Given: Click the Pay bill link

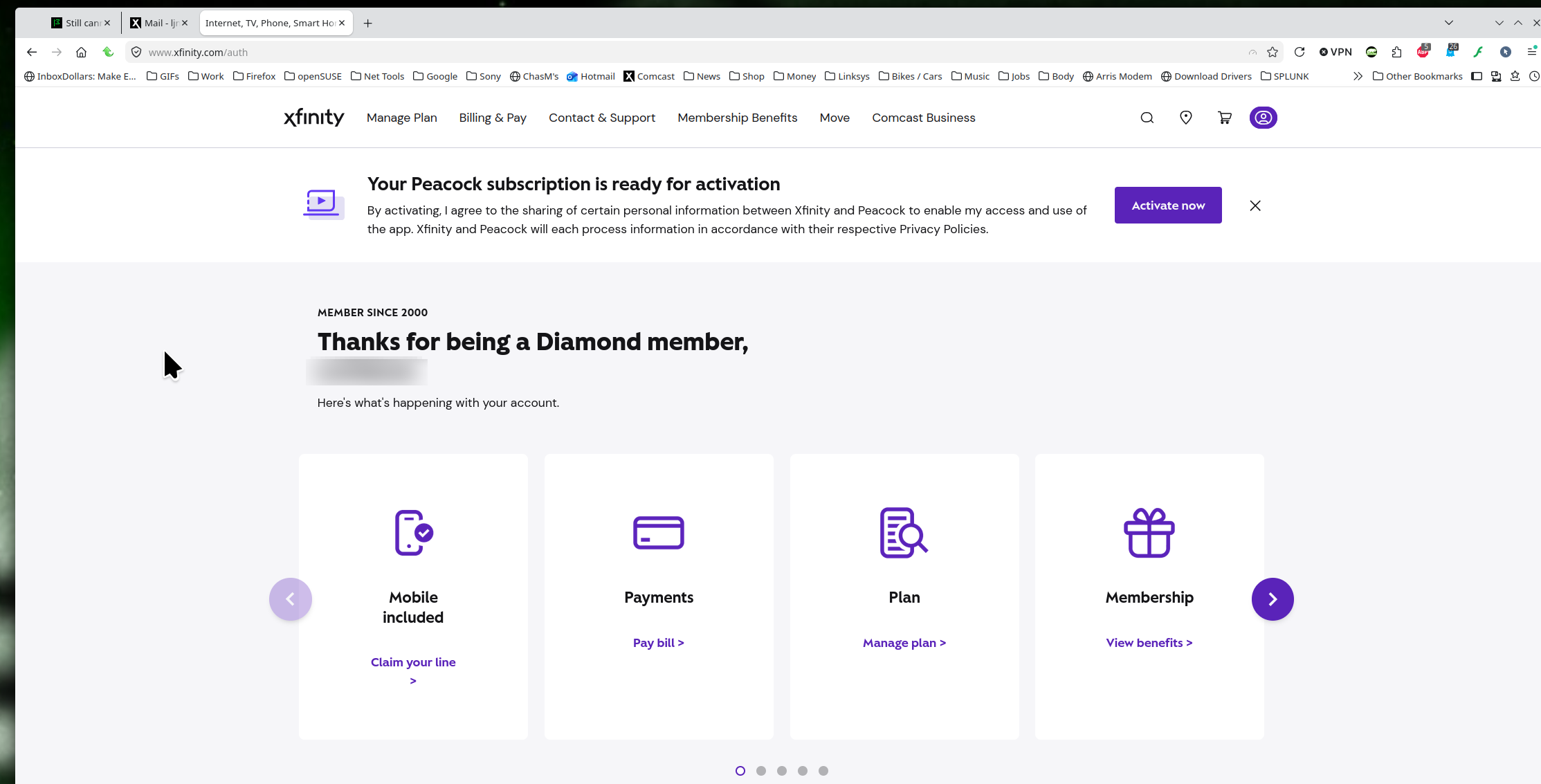Looking at the screenshot, I should click(658, 643).
